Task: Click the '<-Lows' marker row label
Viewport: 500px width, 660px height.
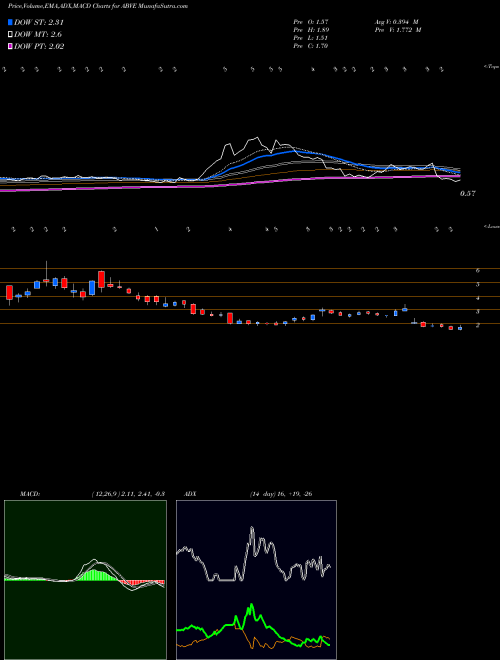Action: coord(492,226)
